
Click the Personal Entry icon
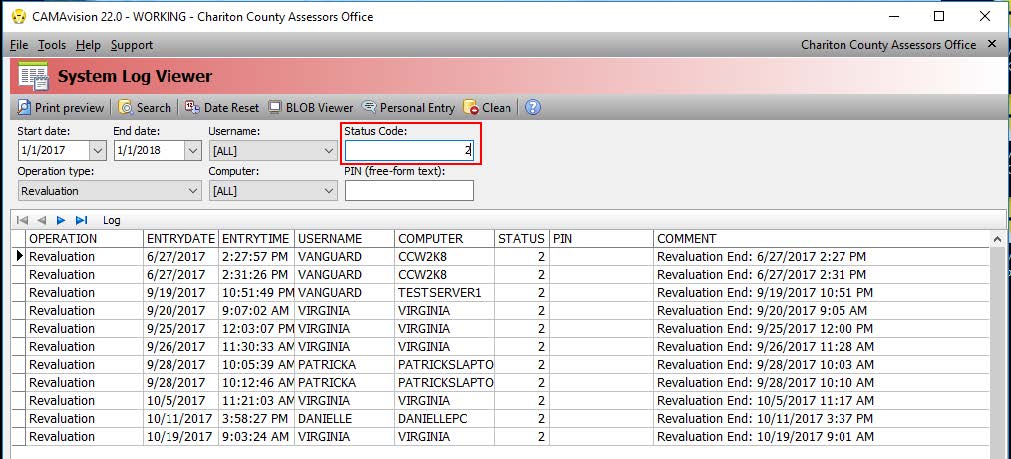pyautogui.click(x=369, y=108)
